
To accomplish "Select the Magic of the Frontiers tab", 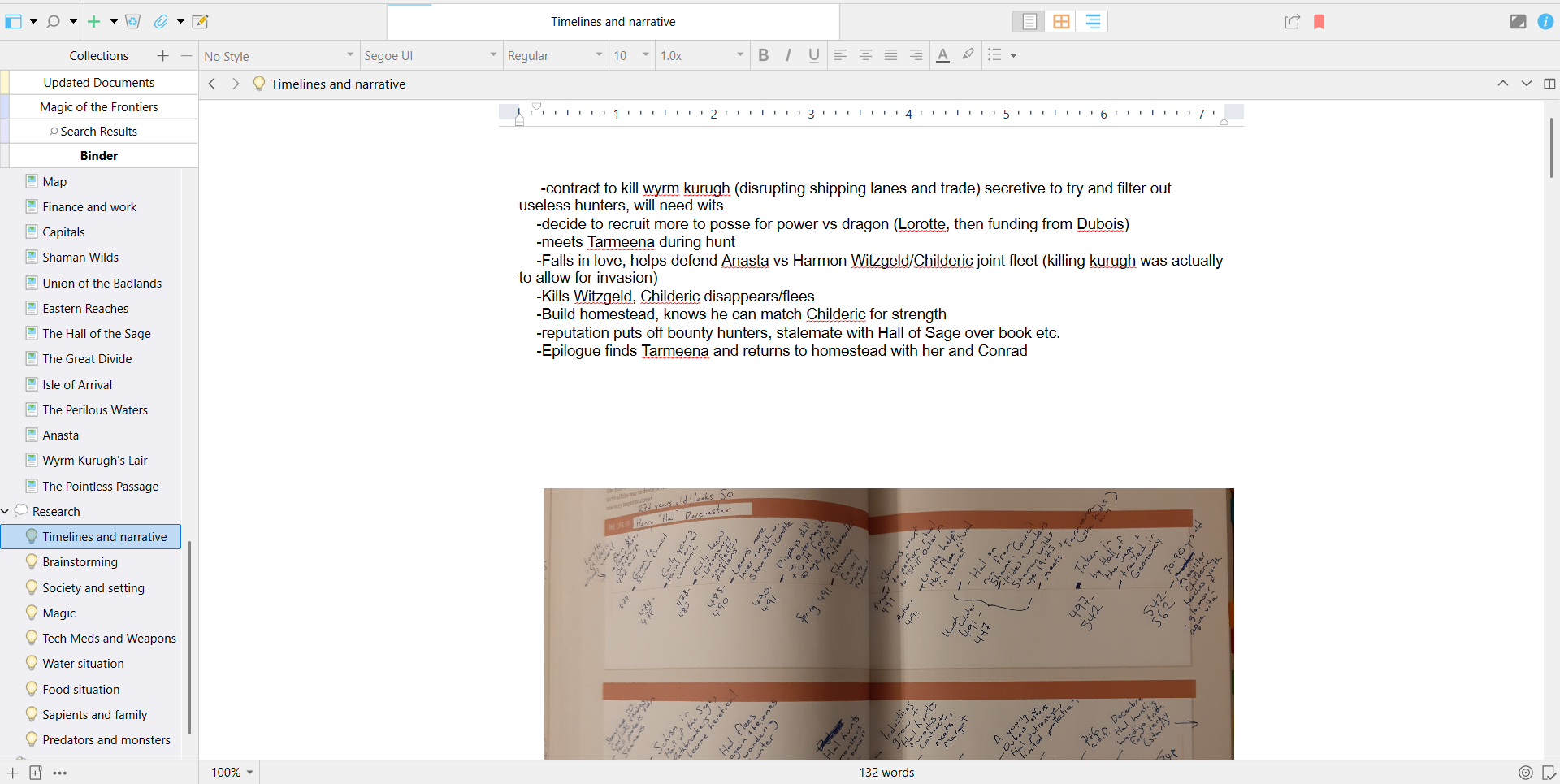I will (99, 107).
